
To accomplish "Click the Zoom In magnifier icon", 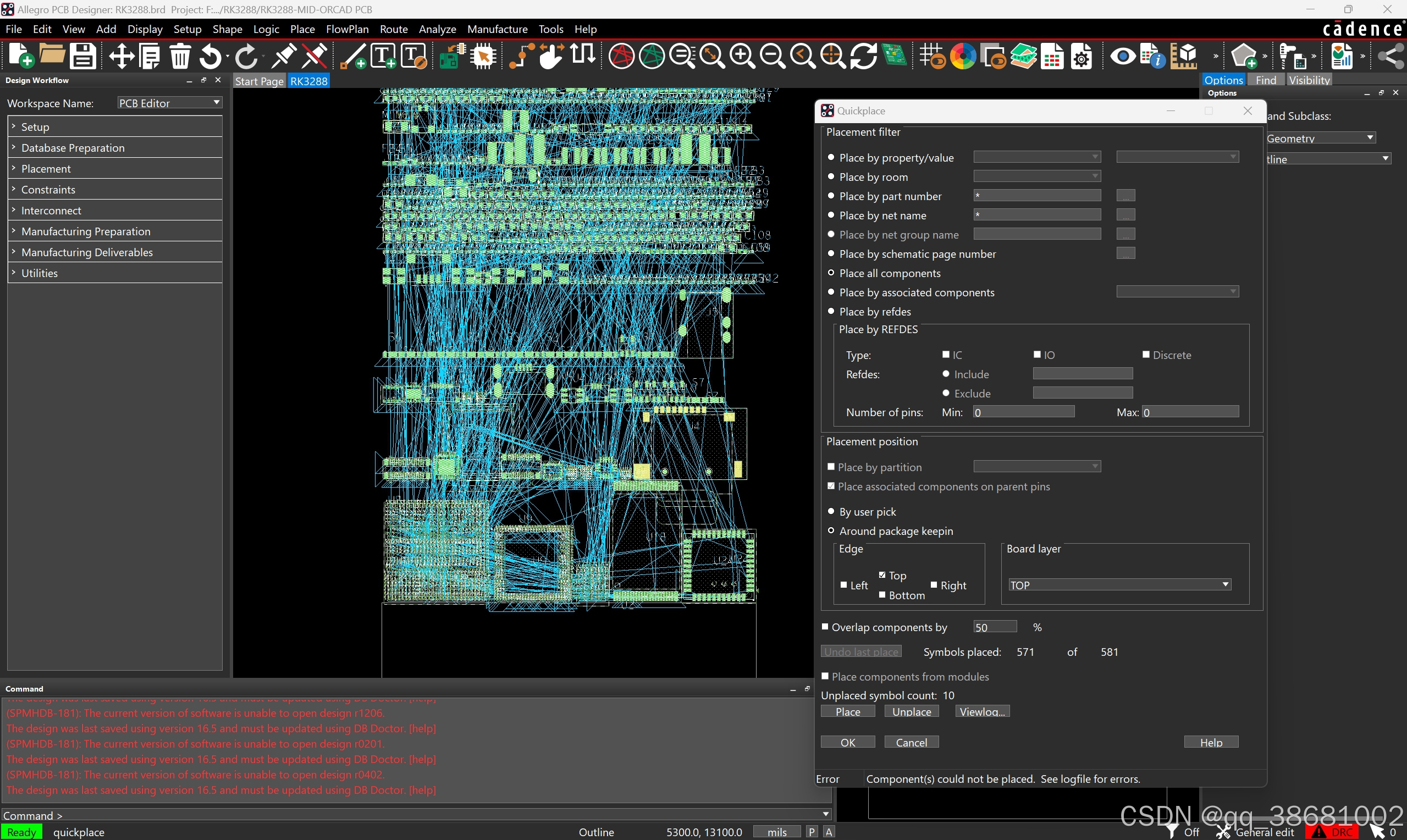I will click(x=742, y=57).
